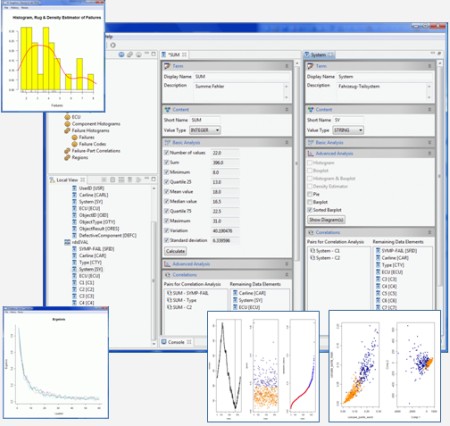Click the Show Diagram(s) button
The width and height of the screenshot is (450, 426).
(x=326, y=220)
